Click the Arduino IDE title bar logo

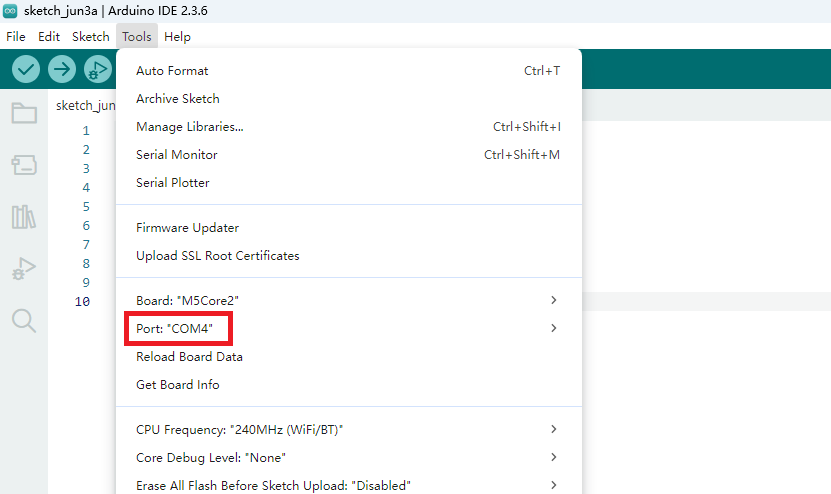pos(10,11)
